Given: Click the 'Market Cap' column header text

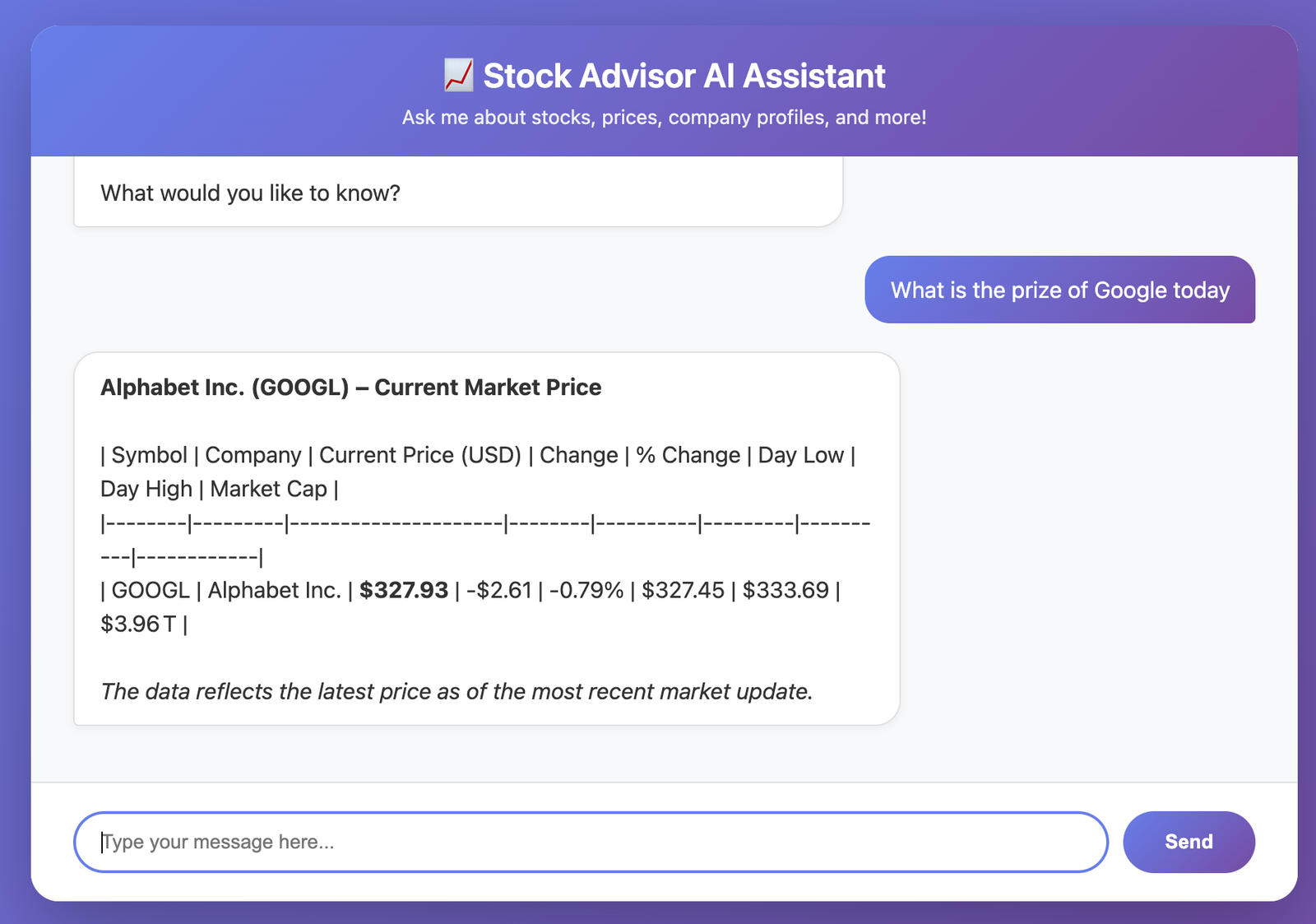Looking at the screenshot, I should tap(268, 490).
